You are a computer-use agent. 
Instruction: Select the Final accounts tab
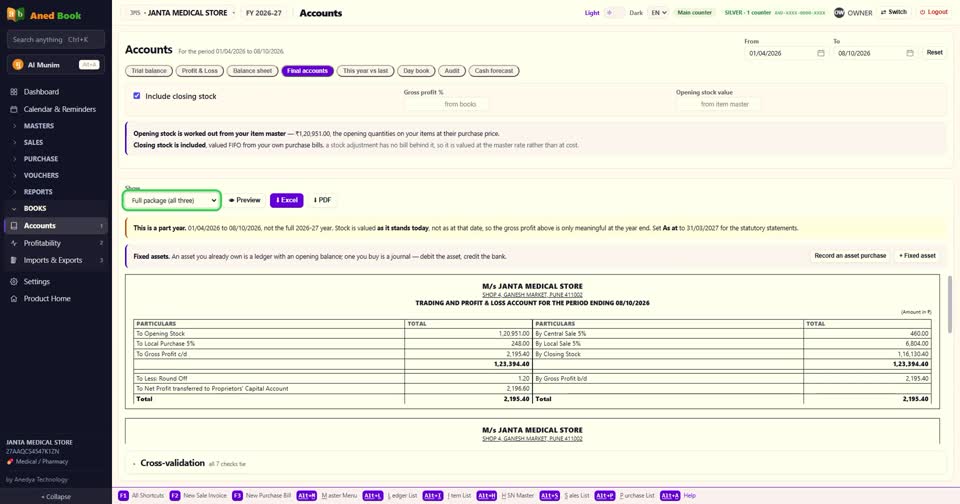click(307, 71)
